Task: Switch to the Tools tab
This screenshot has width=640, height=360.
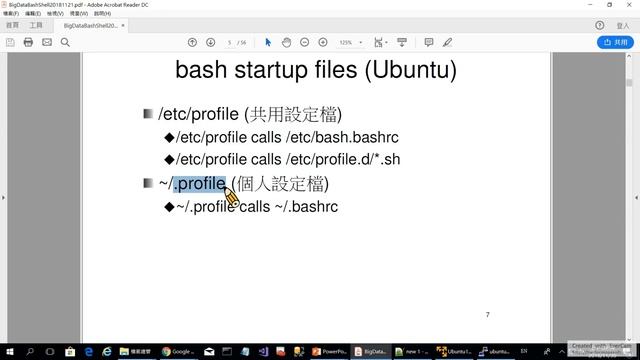Action: [36, 25]
